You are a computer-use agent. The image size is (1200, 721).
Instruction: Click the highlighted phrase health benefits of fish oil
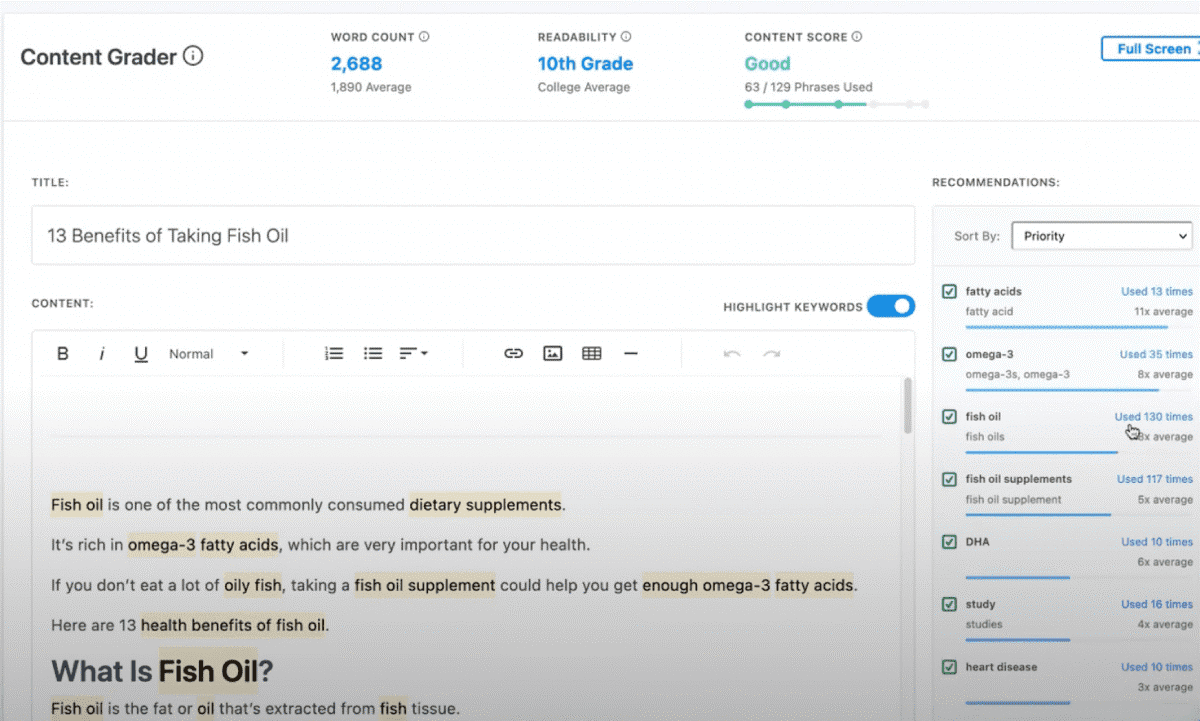[233, 626]
